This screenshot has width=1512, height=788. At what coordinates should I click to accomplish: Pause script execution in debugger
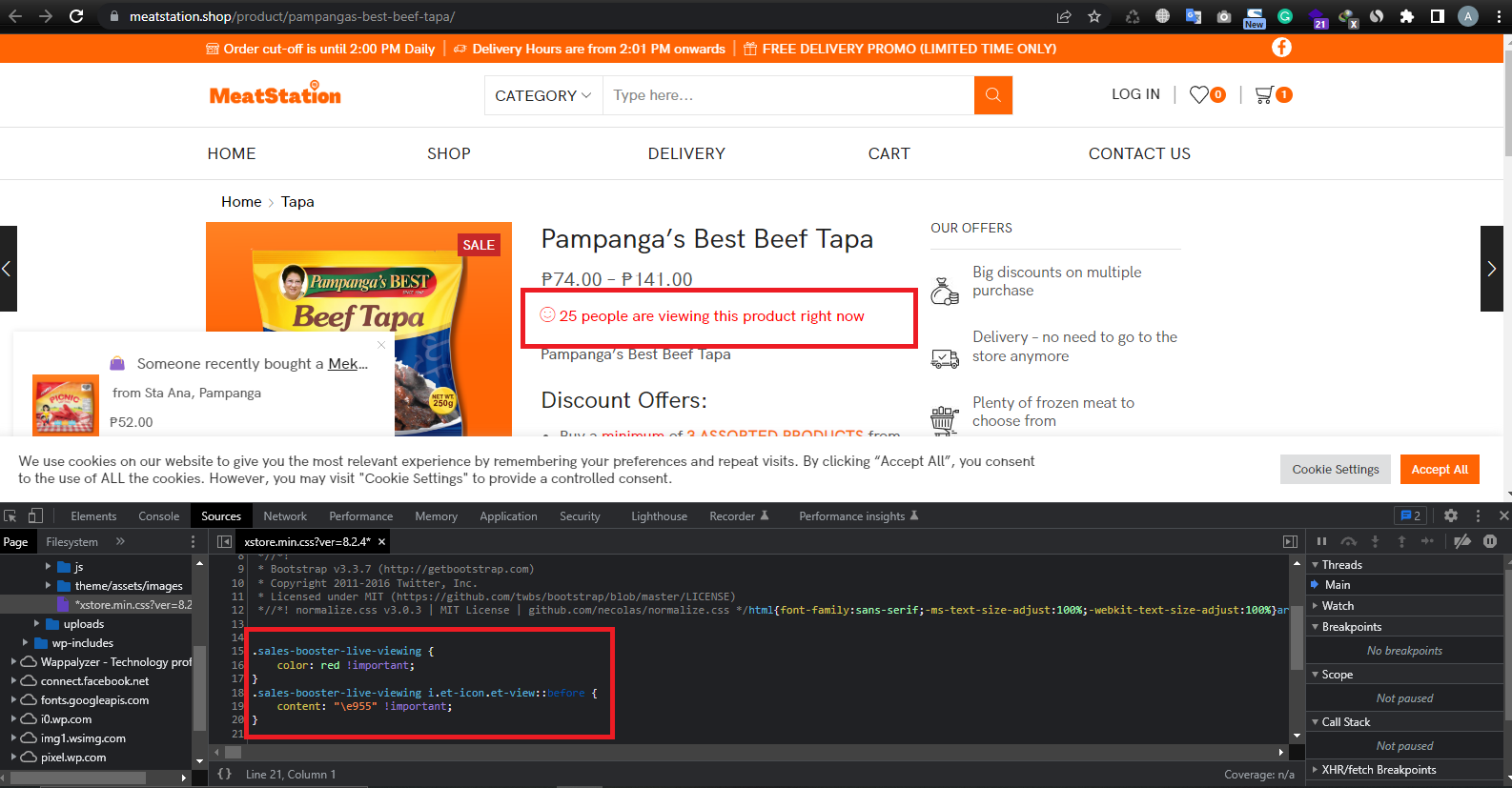1321,541
